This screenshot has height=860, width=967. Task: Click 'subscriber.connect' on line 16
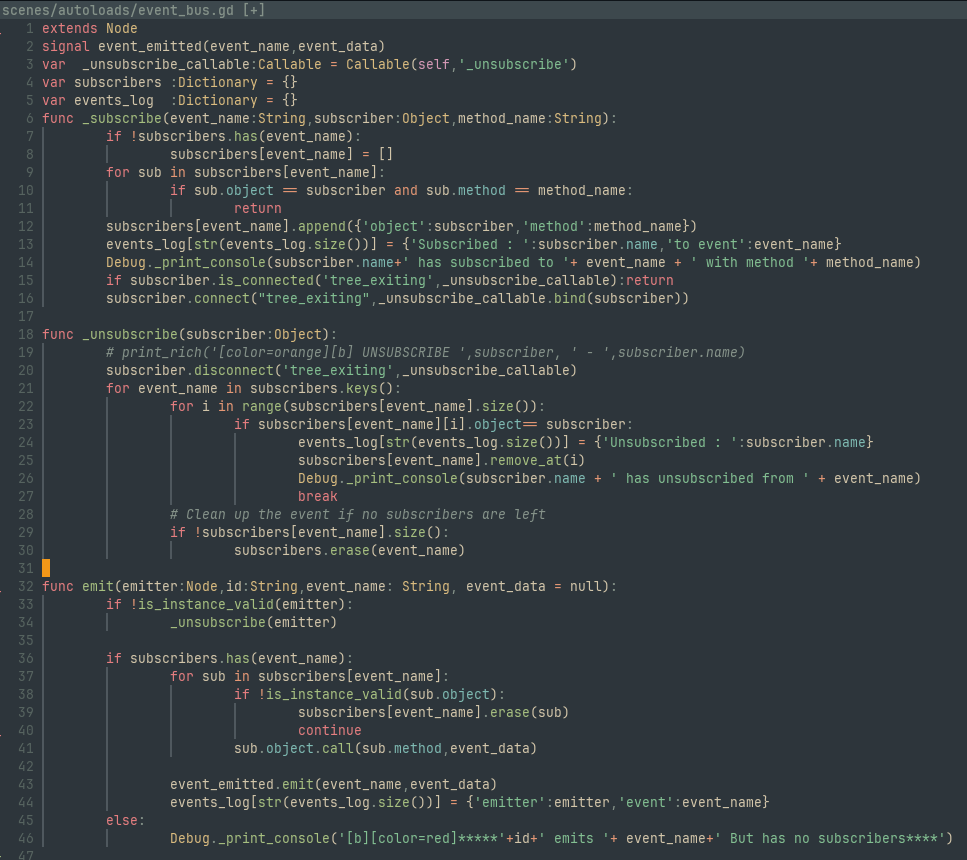(x=178, y=298)
